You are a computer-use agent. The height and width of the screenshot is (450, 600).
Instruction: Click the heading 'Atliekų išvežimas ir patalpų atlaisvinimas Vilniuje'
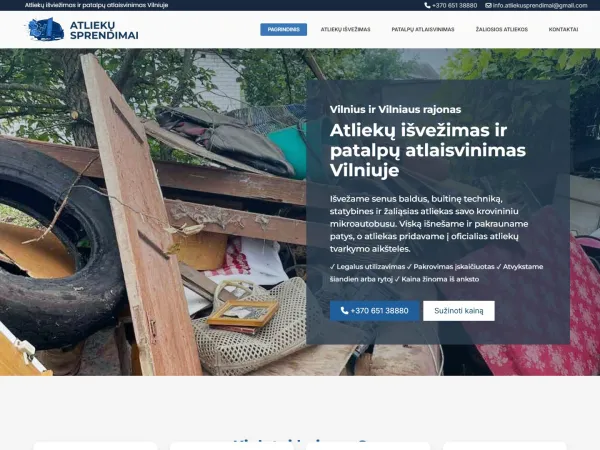tap(427, 150)
